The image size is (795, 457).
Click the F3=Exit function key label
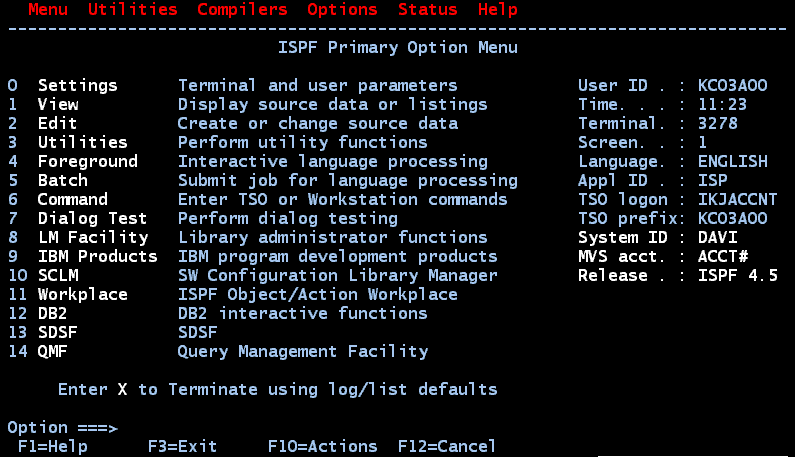(183, 446)
